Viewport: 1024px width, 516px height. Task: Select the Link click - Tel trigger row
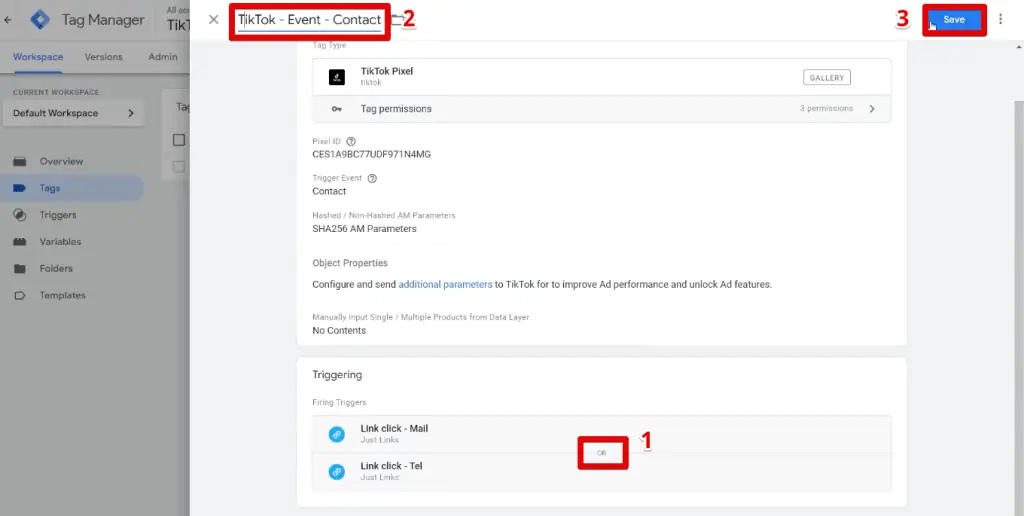click(601, 472)
